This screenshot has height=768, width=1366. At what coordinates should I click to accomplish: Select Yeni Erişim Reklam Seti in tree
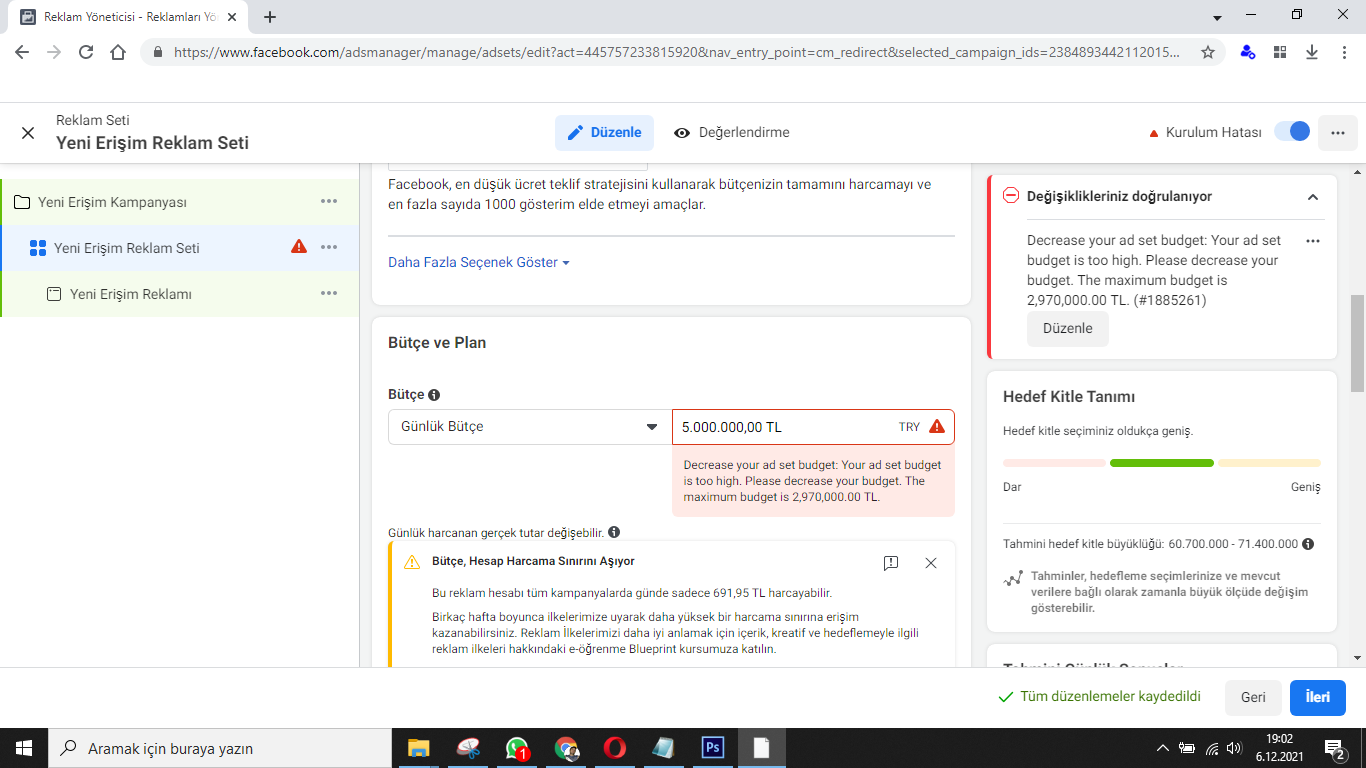(x=127, y=248)
